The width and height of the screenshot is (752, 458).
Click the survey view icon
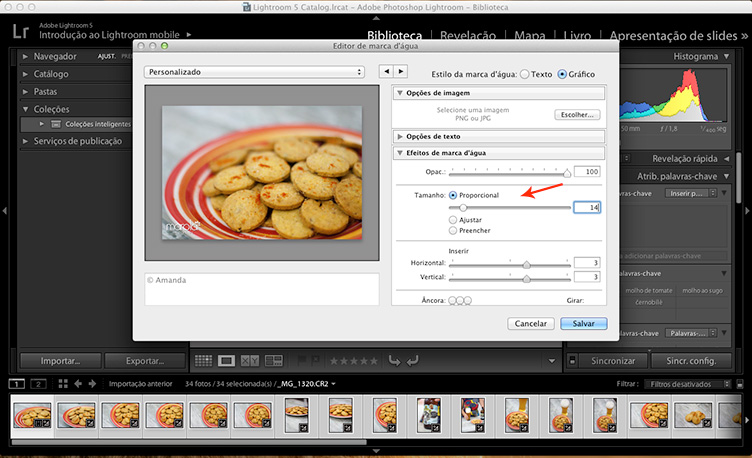pos(271,360)
